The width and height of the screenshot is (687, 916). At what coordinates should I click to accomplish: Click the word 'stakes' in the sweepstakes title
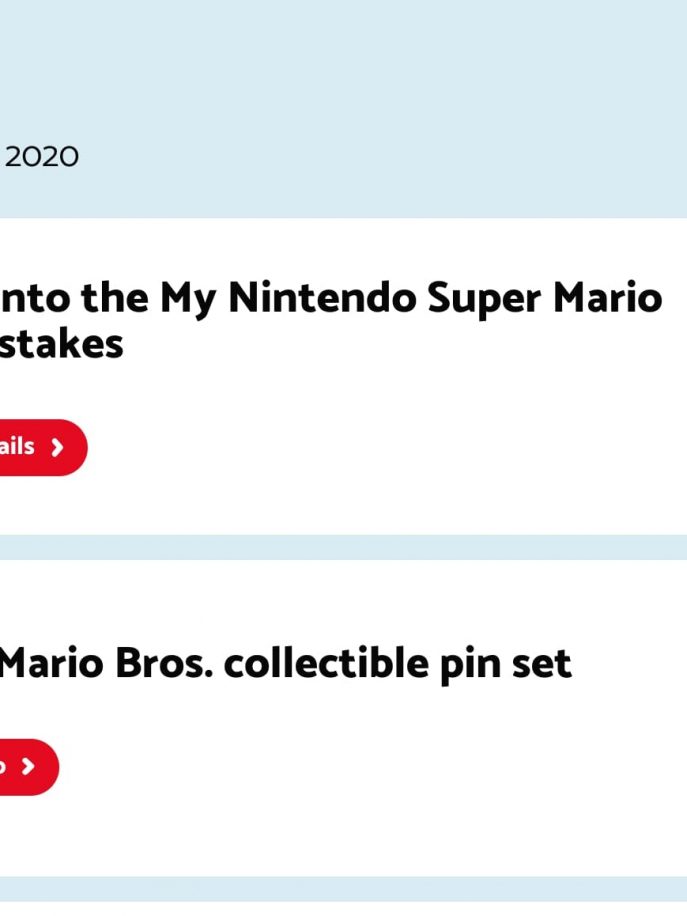(61, 344)
